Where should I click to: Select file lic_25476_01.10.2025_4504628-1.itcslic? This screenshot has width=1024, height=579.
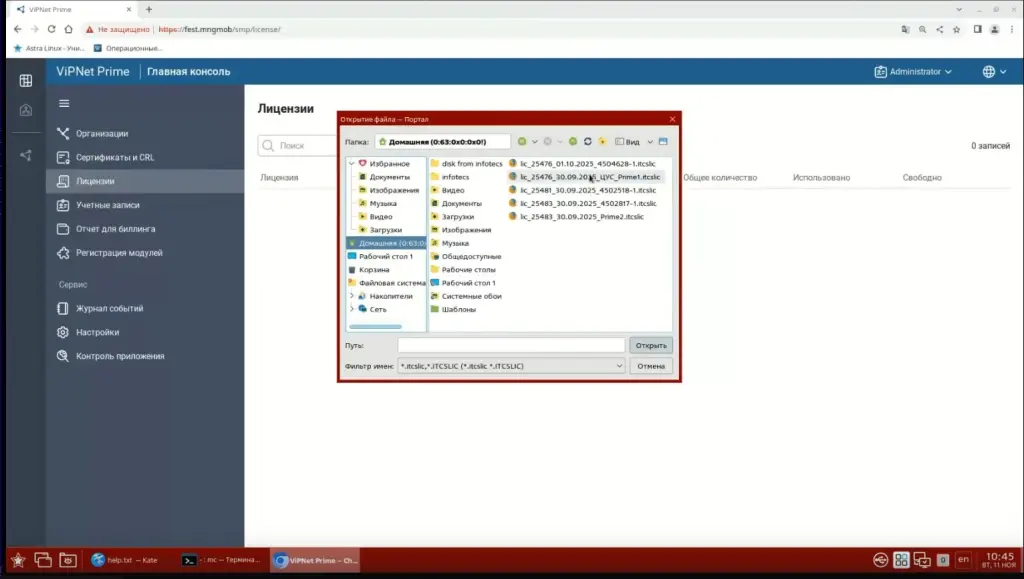[x=582, y=164]
